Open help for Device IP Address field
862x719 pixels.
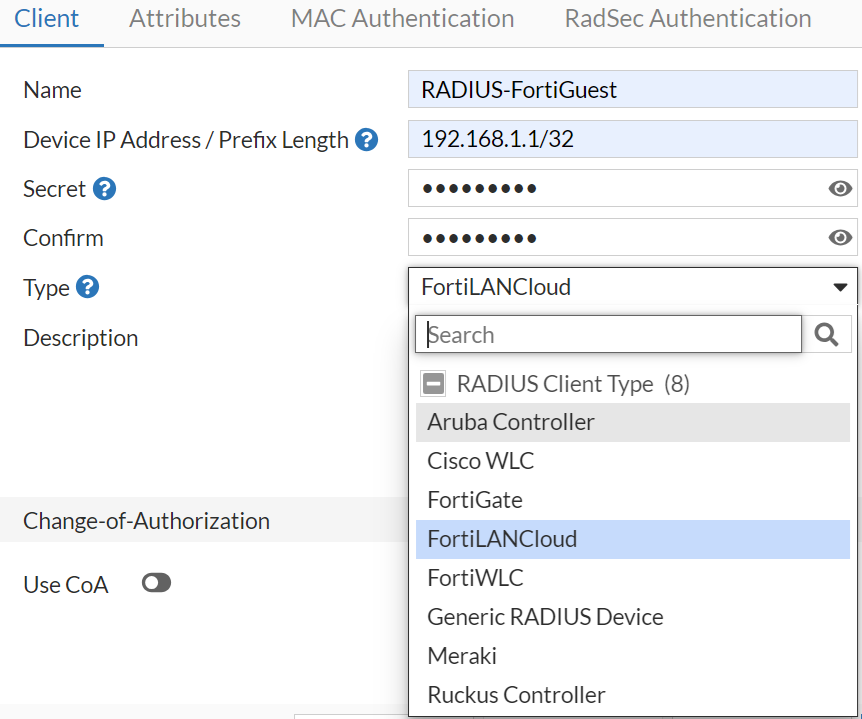click(x=366, y=140)
